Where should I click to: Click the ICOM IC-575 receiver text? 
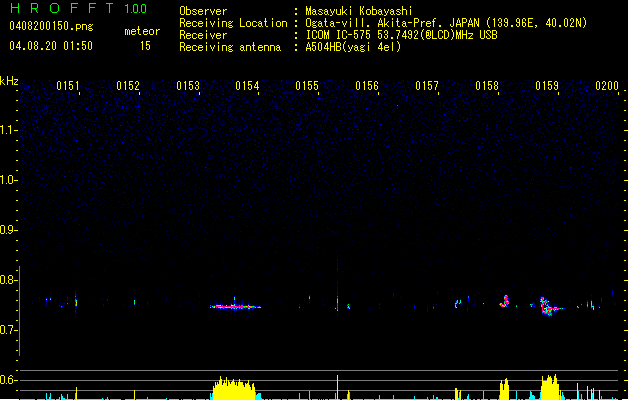click(x=401, y=35)
